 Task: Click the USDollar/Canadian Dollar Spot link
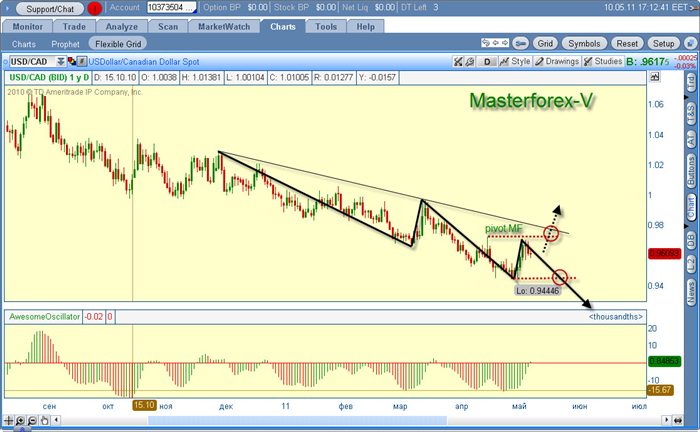click(x=144, y=62)
